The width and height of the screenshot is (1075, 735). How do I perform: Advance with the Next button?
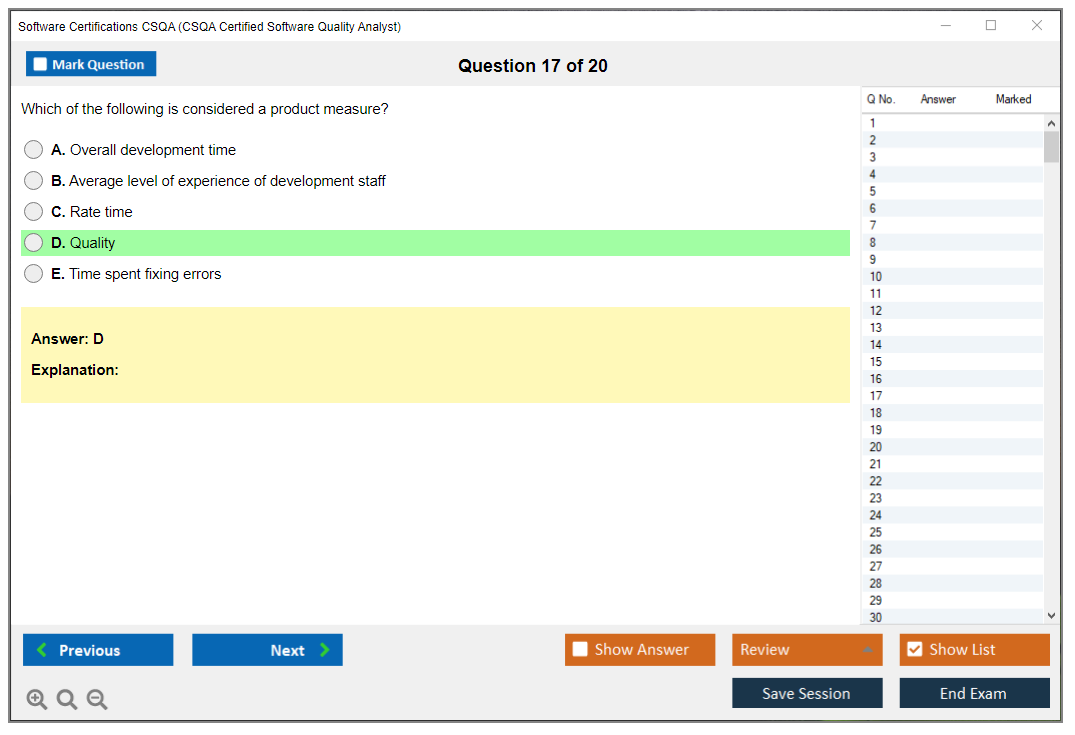[267, 650]
